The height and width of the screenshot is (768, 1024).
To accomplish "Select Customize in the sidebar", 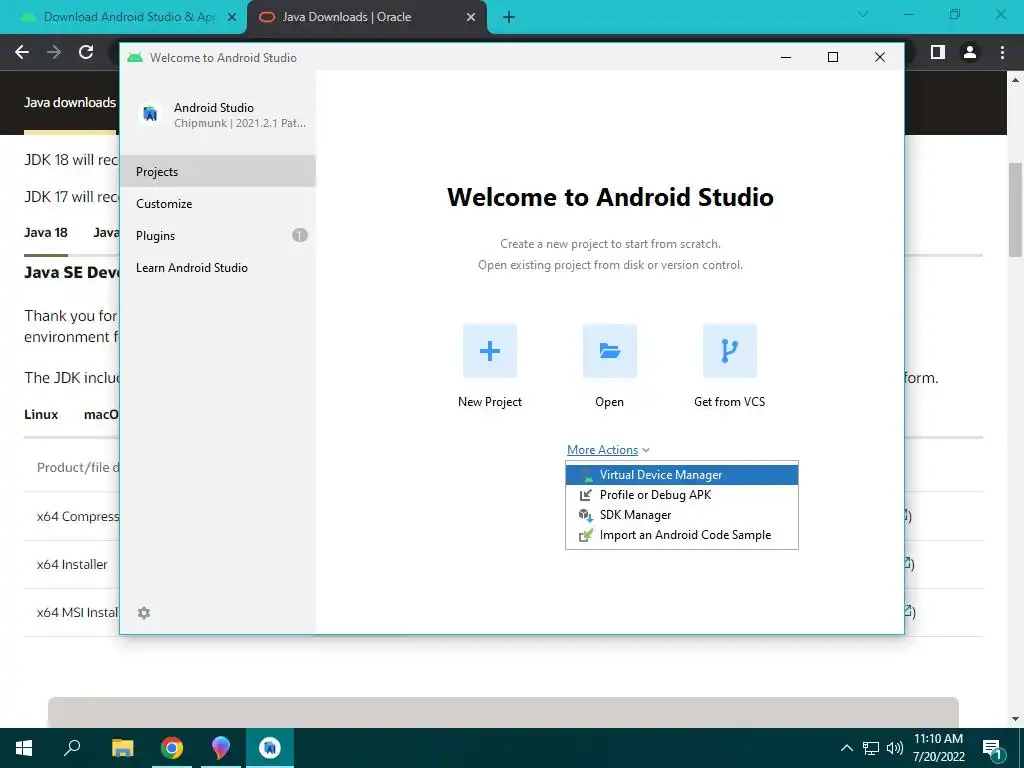I will tap(217, 203).
